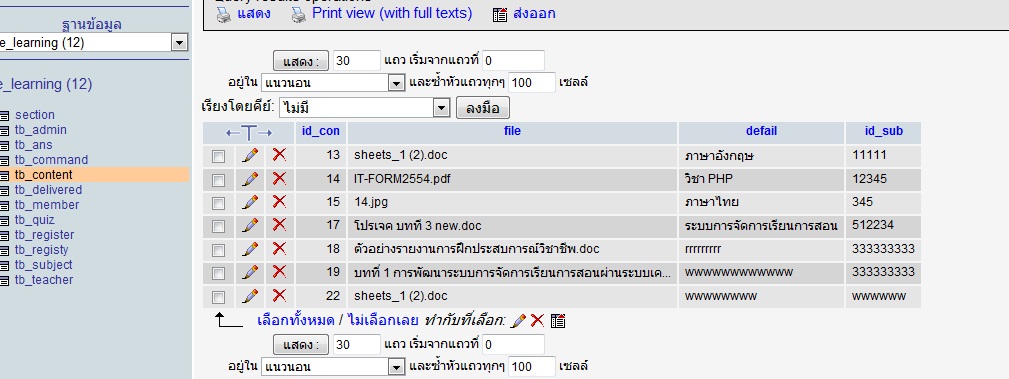Tick checkbox for id_con 18
The height and width of the screenshot is (379, 1009).
point(219,250)
